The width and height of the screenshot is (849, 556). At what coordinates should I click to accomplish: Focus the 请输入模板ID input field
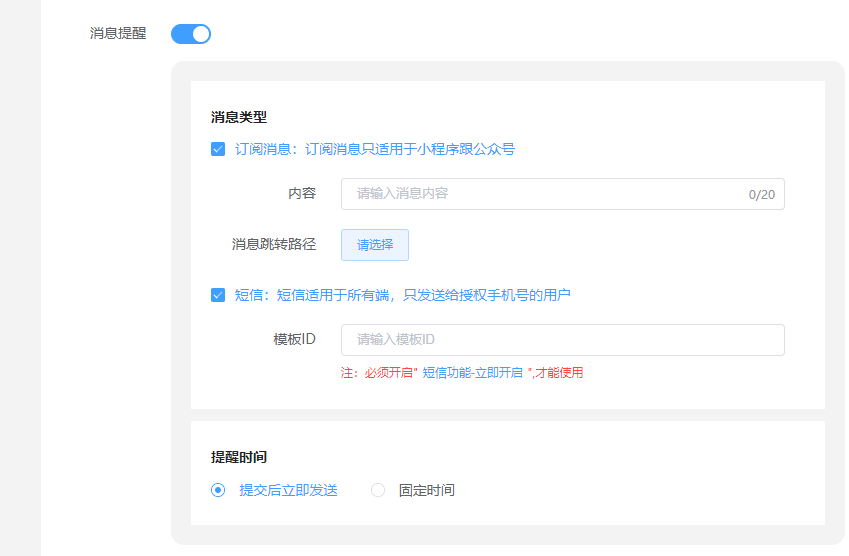click(563, 339)
